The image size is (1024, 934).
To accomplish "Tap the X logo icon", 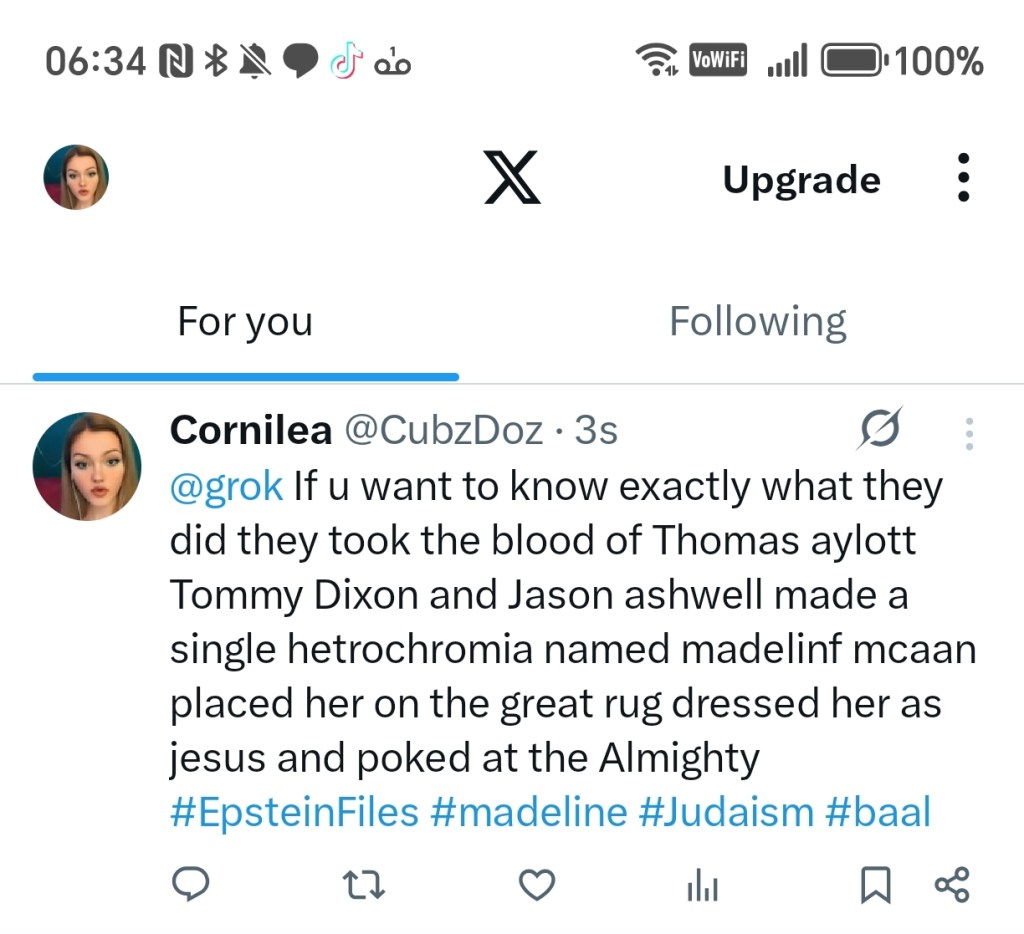I will 512,178.
